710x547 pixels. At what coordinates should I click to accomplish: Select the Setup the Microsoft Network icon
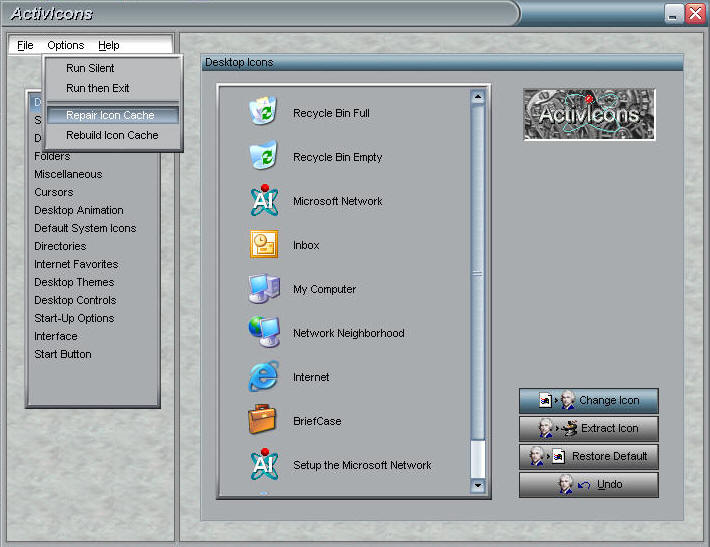coord(264,464)
